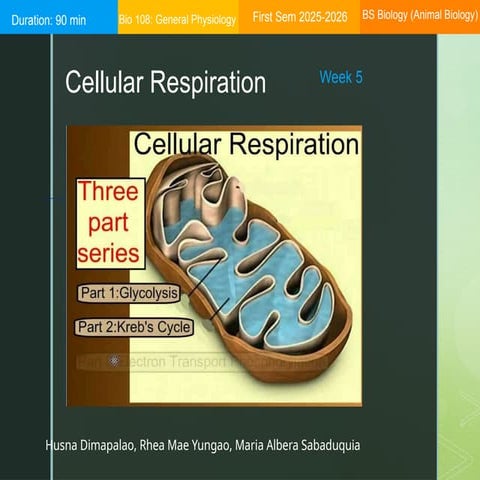
Task: Click the mitochondrion illustration
Action: [250, 267]
